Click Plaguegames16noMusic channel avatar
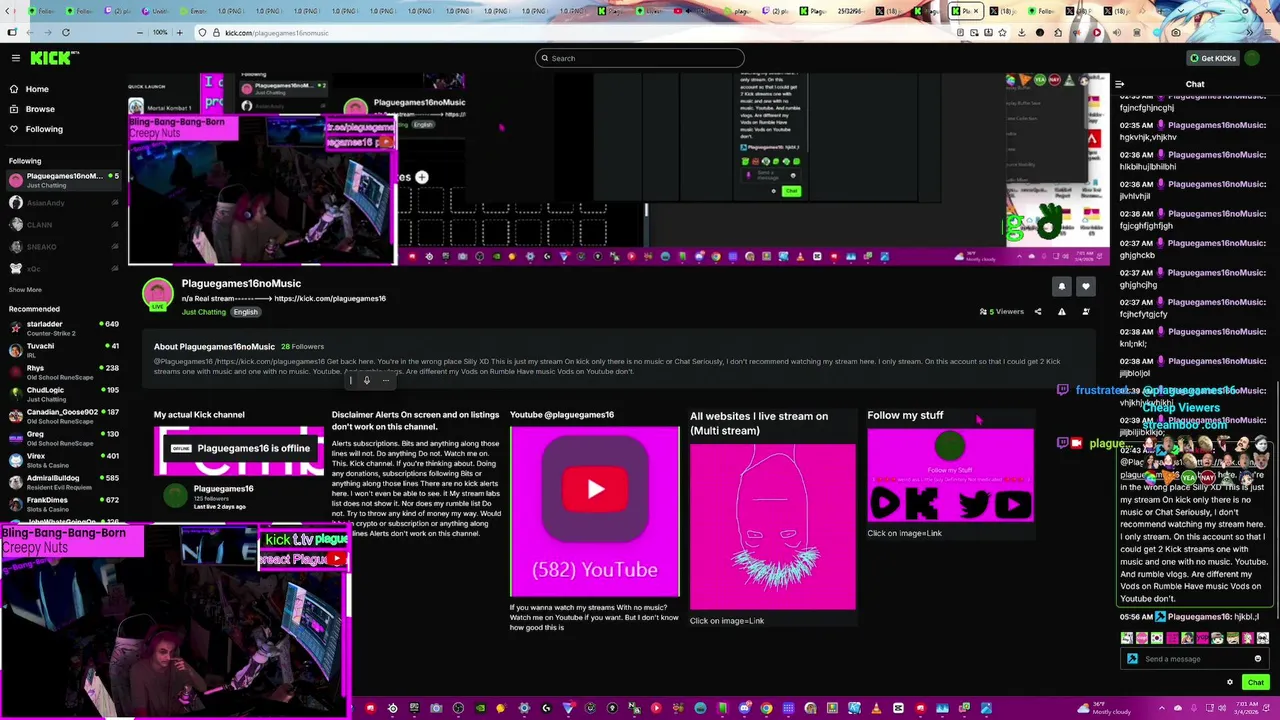Viewport: 1280px width, 720px height. [x=157, y=293]
